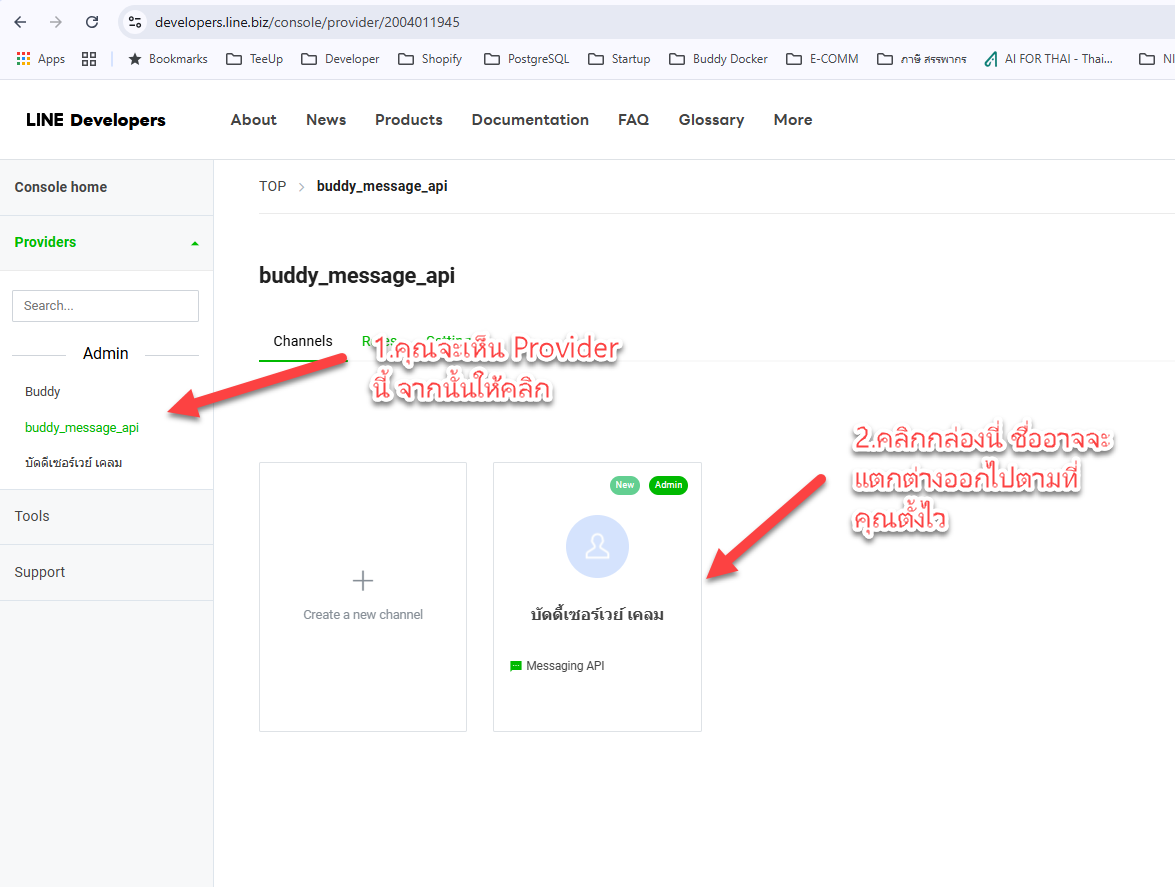Reload the page with refresh icon
This screenshot has height=887, width=1175.
[92, 22]
